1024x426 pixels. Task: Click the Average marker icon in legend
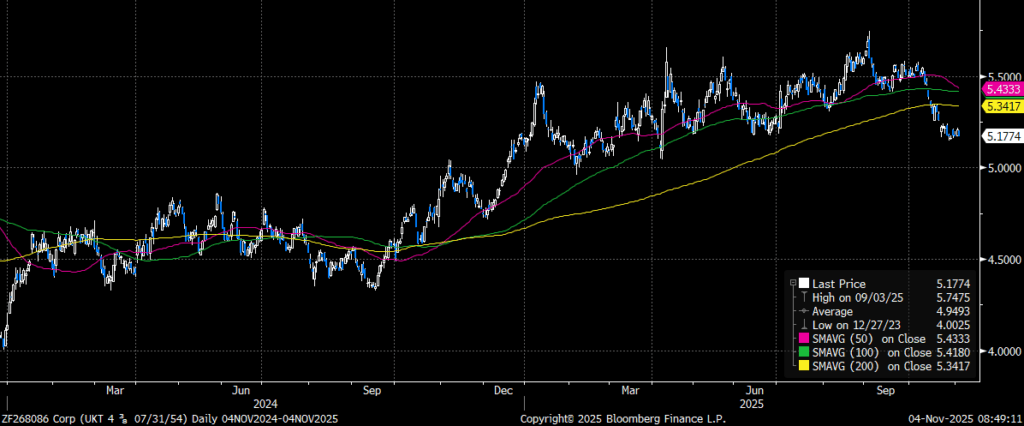point(806,311)
